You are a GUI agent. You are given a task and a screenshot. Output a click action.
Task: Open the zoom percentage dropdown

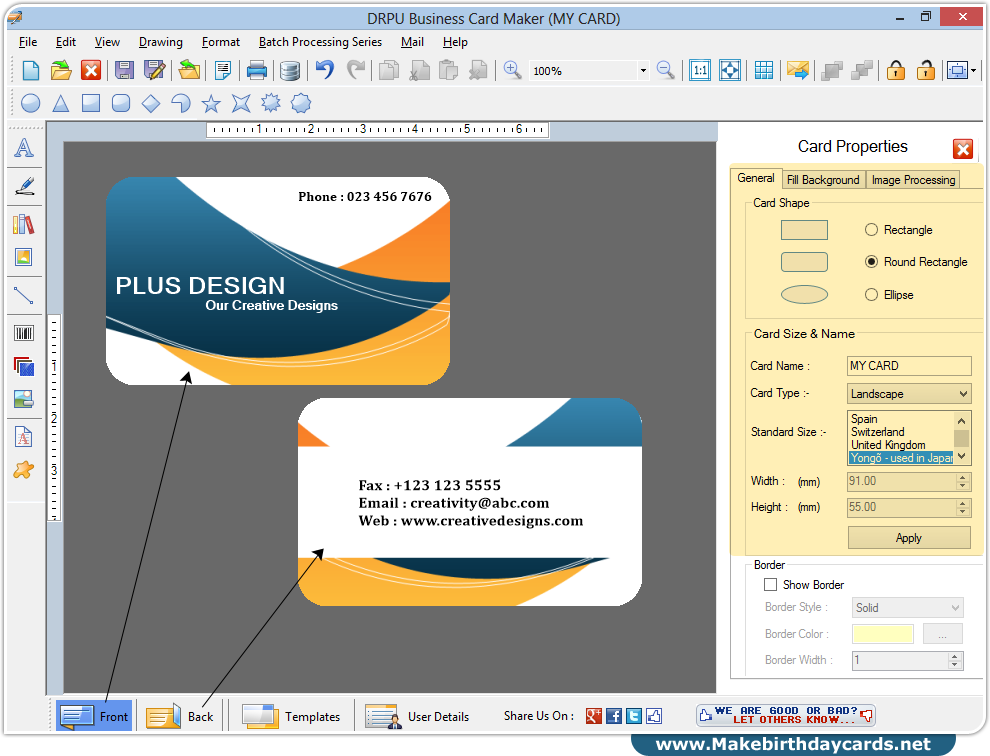tap(643, 71)
